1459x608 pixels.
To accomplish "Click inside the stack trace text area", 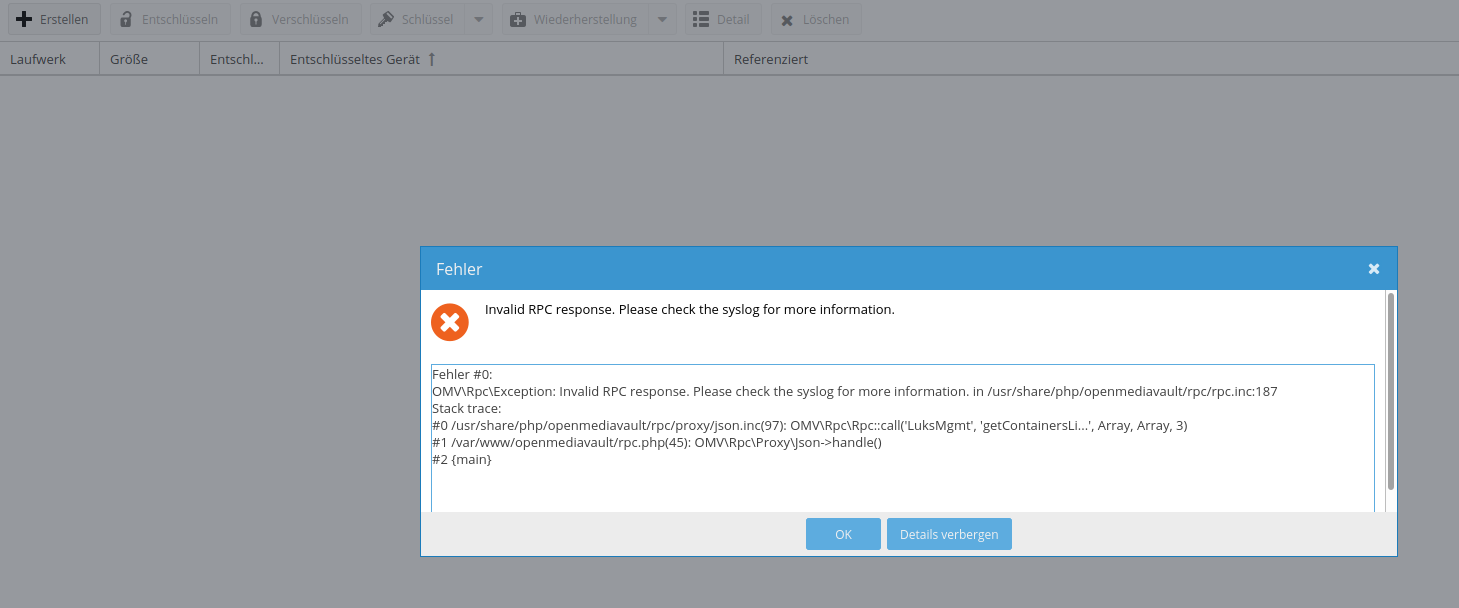I will tap(900, 440).
